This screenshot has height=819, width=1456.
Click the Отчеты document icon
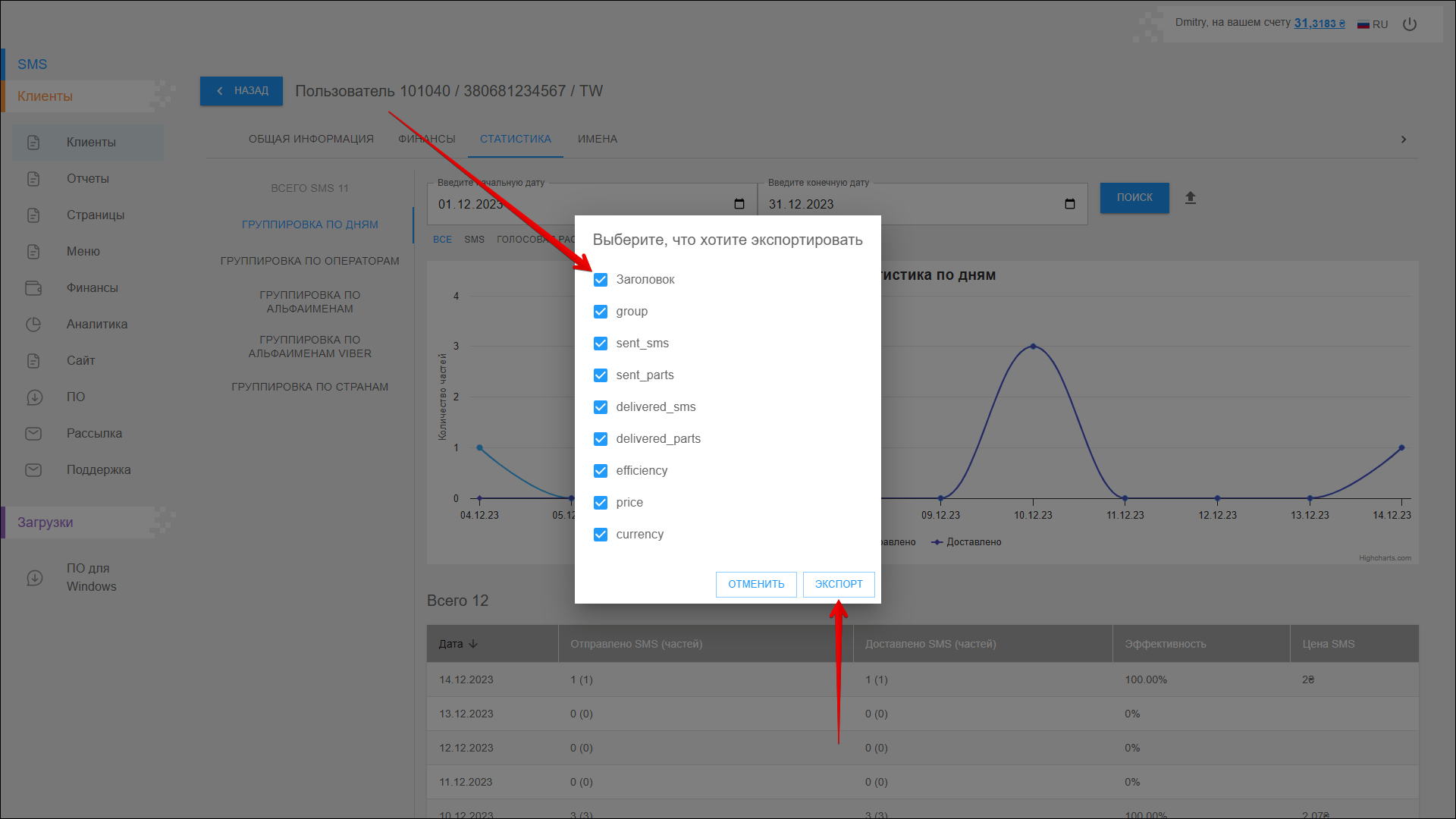coord(33,179)
